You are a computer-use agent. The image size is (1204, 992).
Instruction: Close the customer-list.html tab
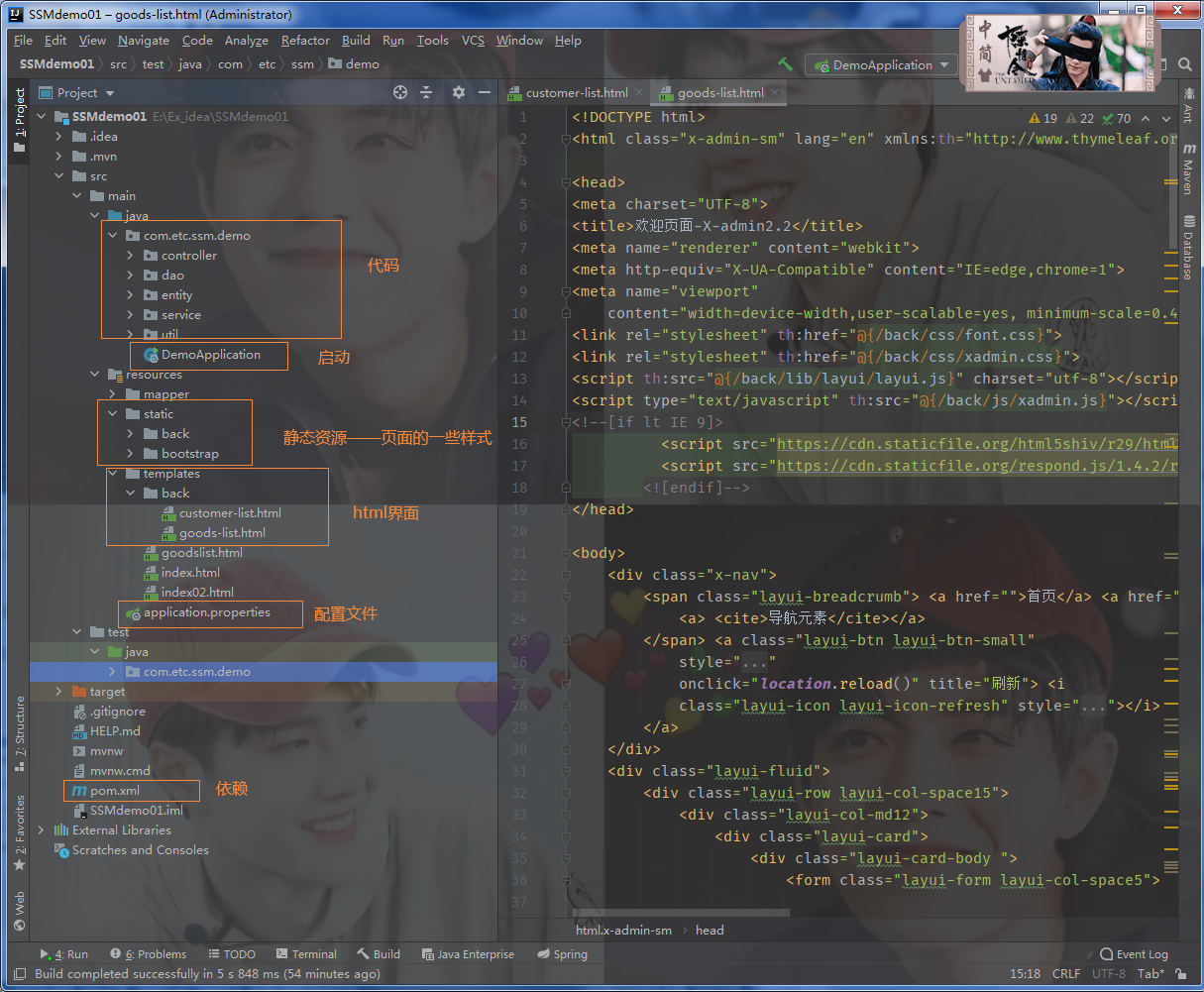tap(640, 93)
